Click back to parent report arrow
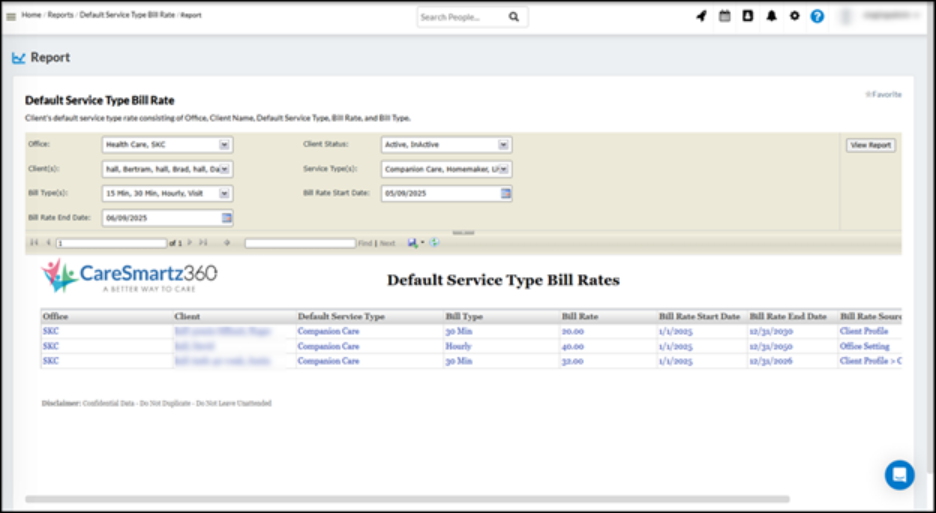 click(227, 242)
